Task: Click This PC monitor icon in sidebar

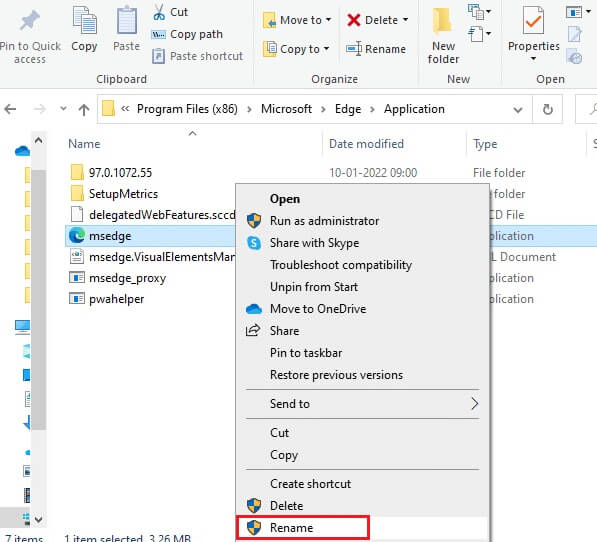Action: point(22,327)
